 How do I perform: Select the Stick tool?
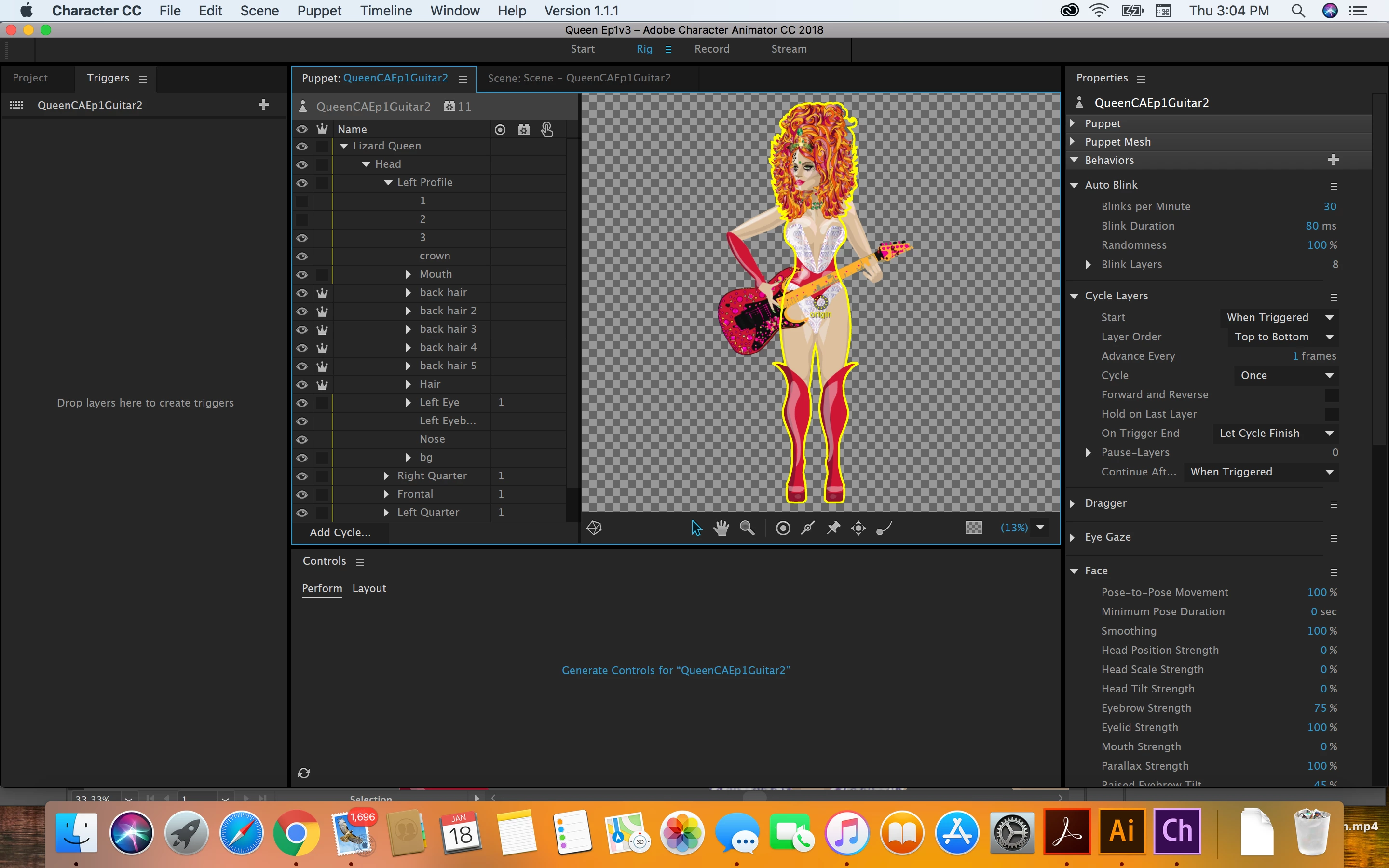(808, 528)
